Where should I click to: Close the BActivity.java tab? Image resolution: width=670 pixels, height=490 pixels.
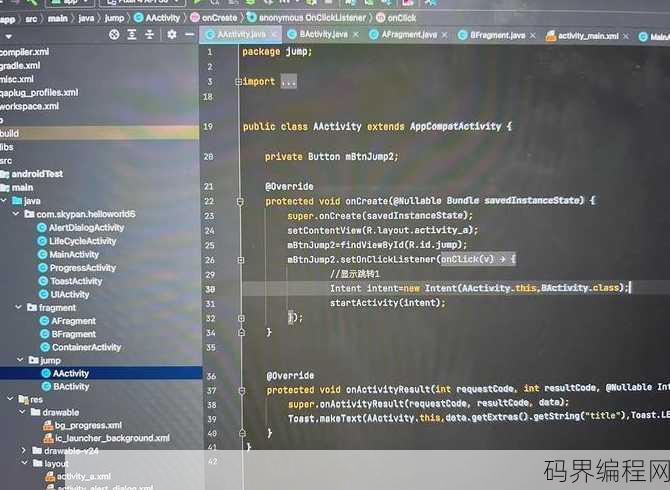click(356, 35)
